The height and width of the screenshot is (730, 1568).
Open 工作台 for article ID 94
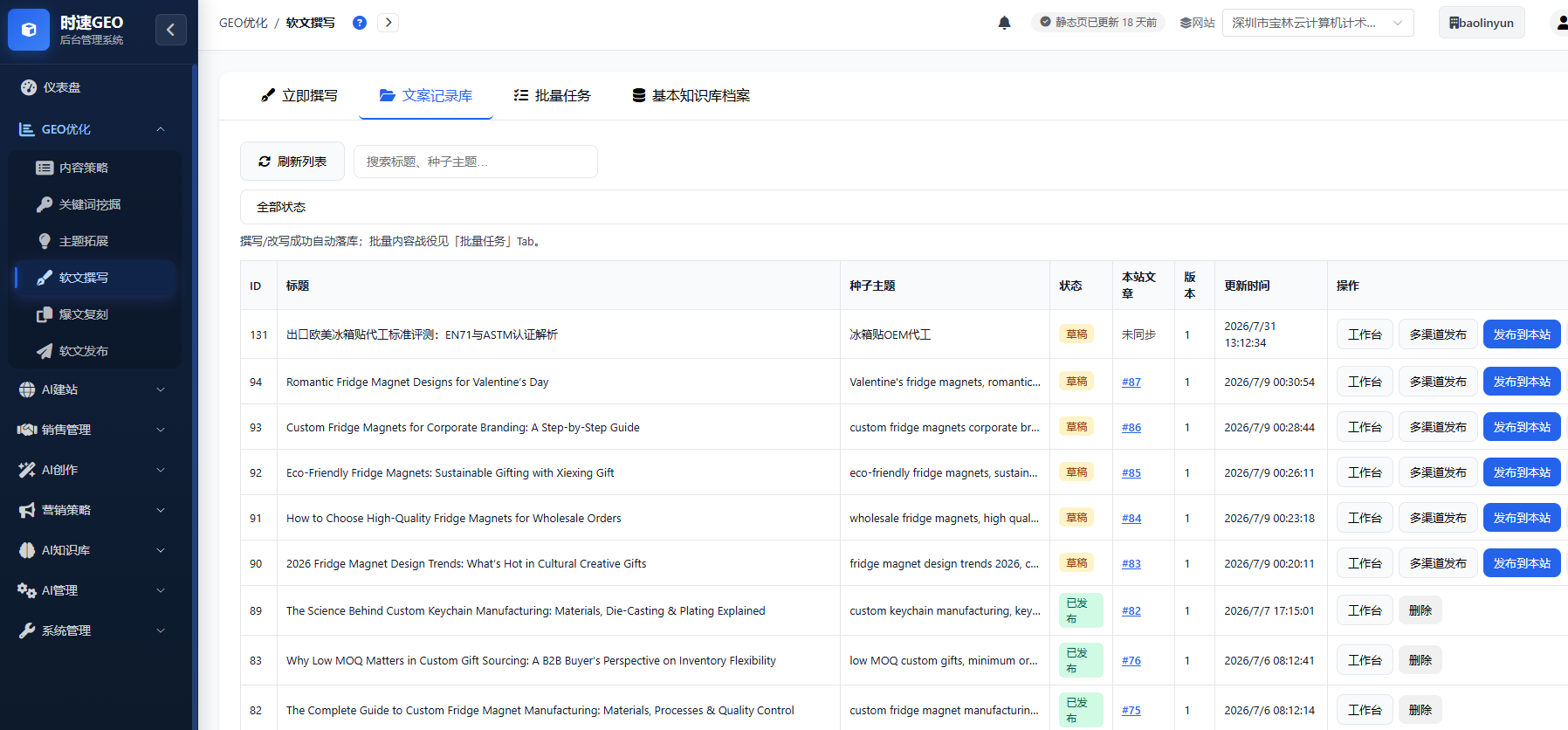(1365, 382)
